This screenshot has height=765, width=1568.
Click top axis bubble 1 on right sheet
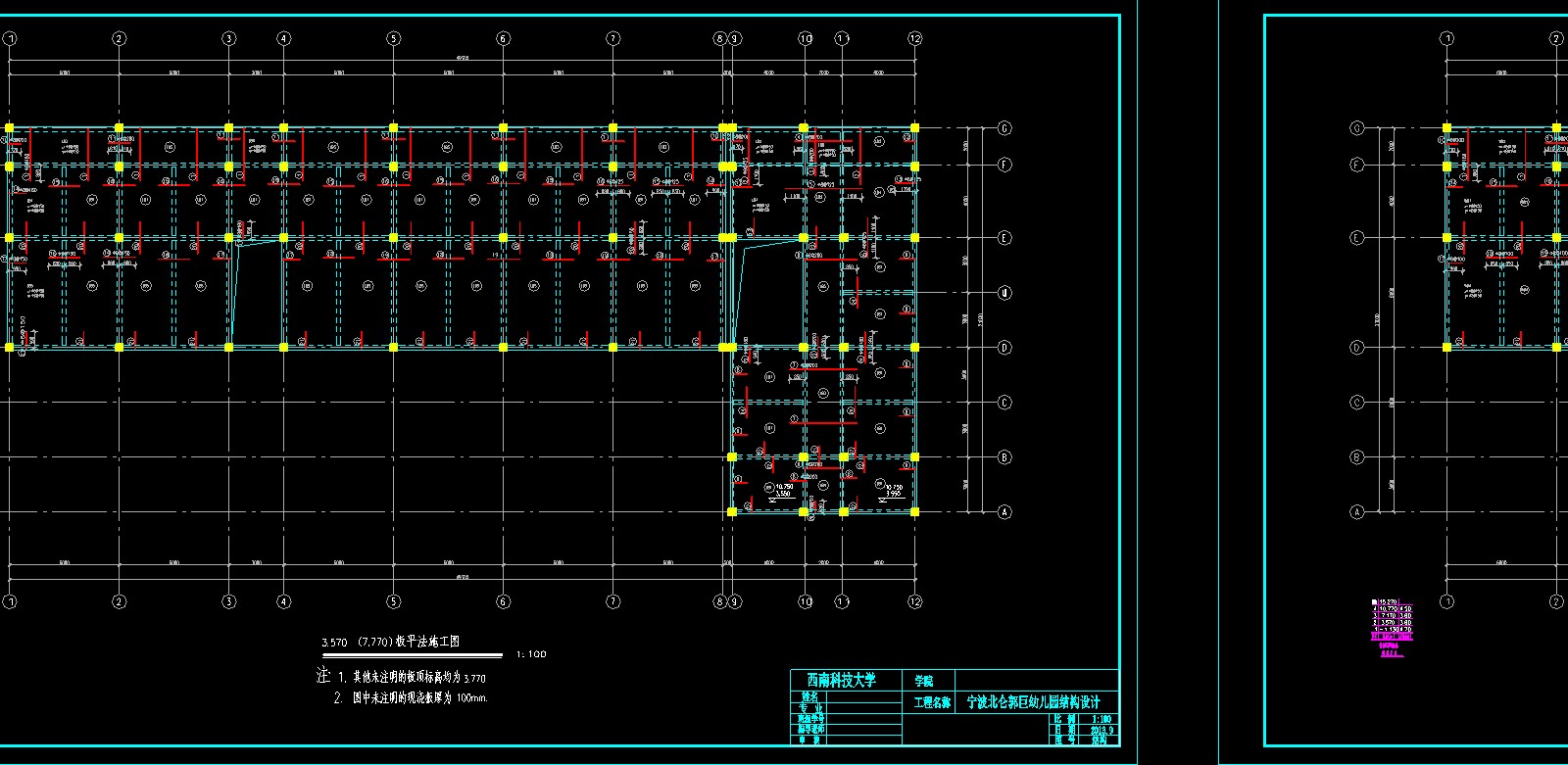click(1447, 39)
